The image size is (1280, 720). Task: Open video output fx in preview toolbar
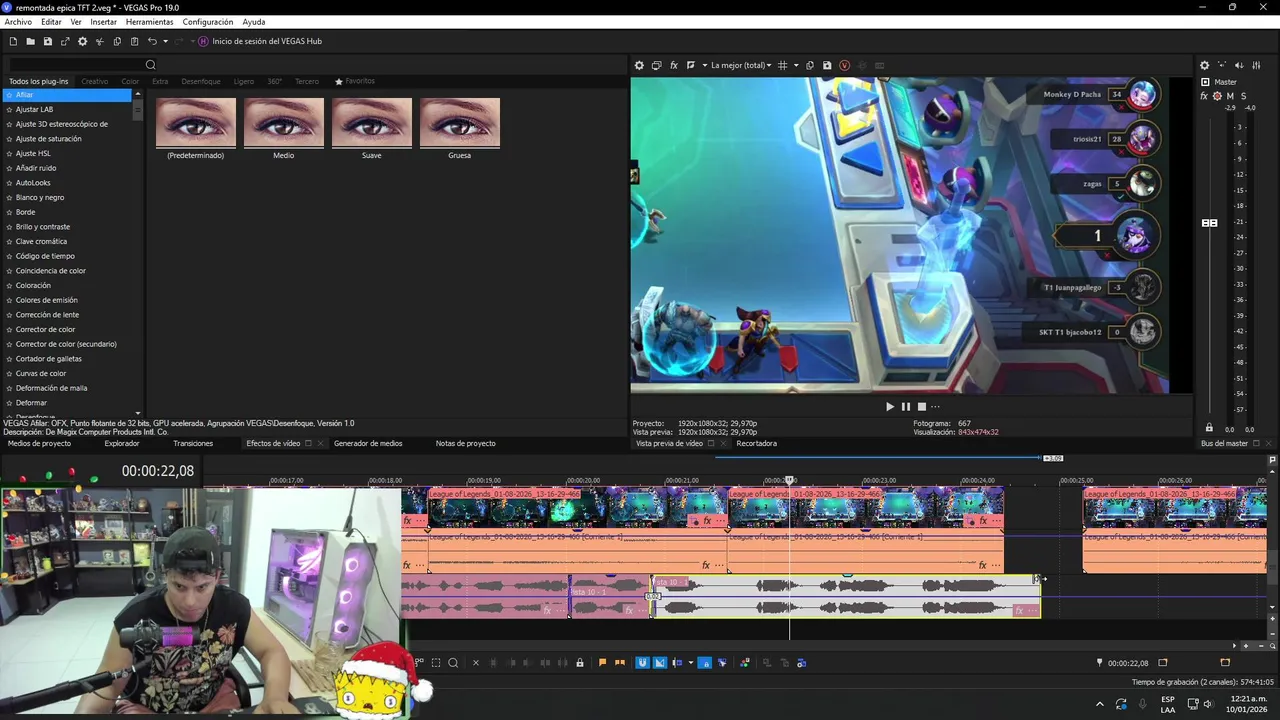pos(674,65)
